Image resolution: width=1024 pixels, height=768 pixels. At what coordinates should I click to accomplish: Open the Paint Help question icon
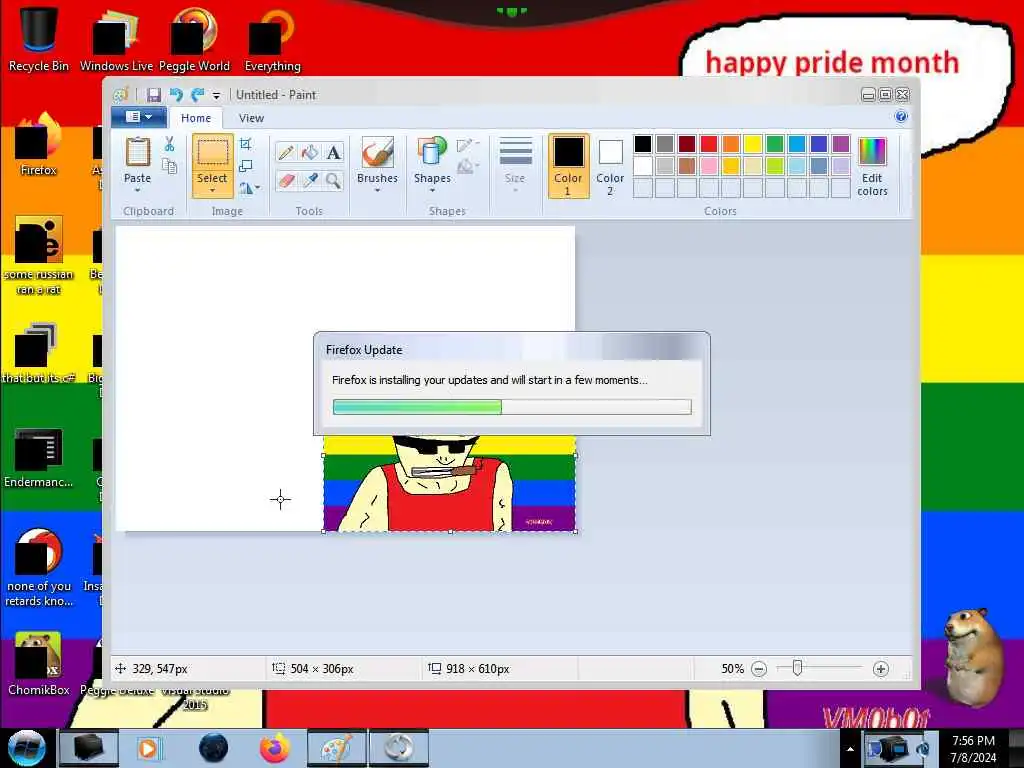point(901,116)
